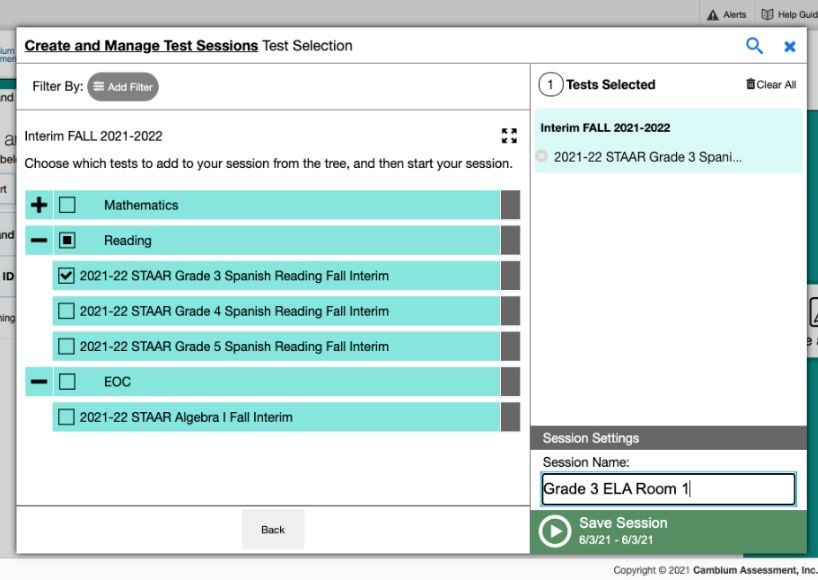Open the Help Guide book icon
The height and width of the screenshot is (580, 818).
[767, 15]
